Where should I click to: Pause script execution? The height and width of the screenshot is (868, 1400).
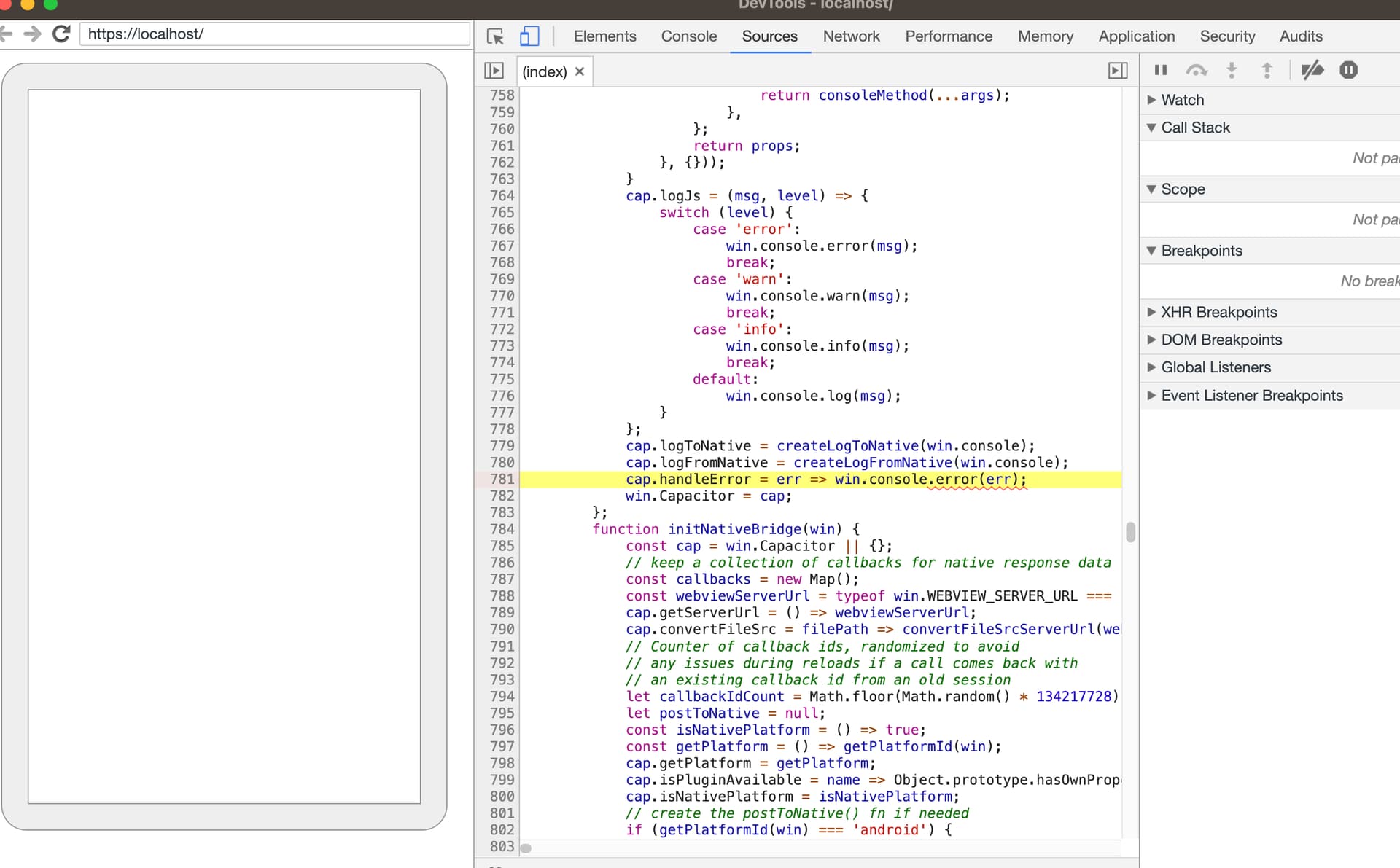point(1161,71)
